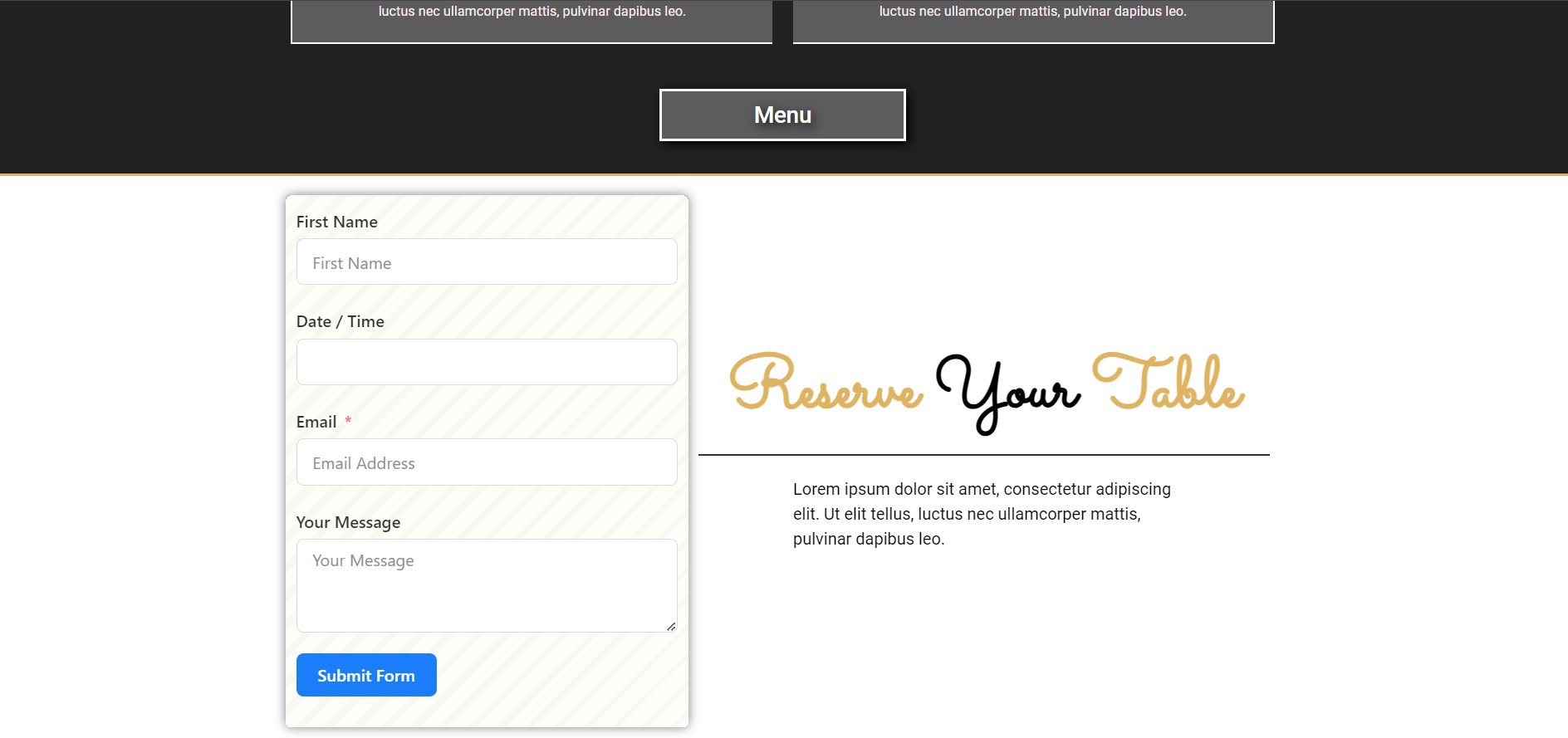Grab the message textarea resize handle
1568x738 pixels.
[671, 627]
